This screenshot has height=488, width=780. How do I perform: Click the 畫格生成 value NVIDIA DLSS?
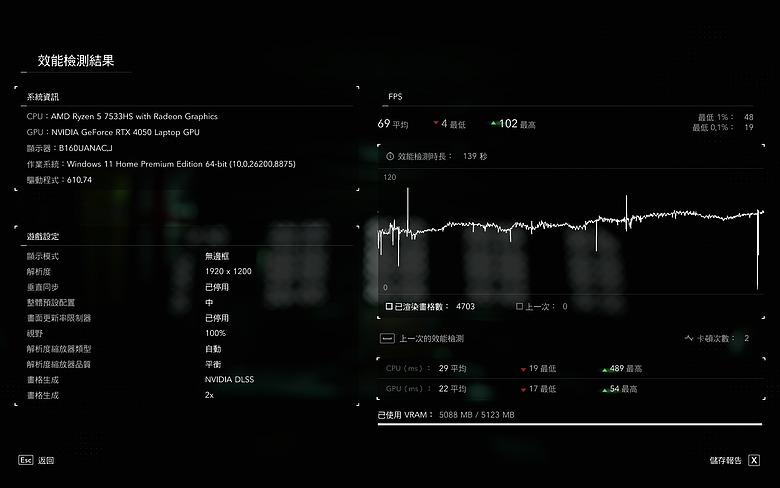(229, 380)
